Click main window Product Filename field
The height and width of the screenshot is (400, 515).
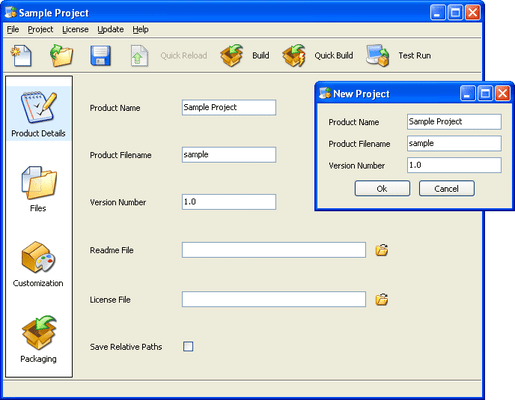(x=229, y=155)
